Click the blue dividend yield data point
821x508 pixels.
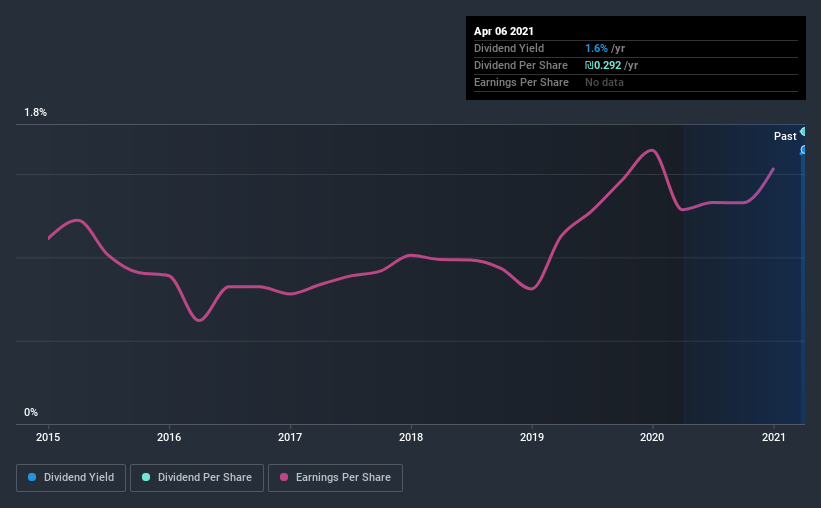pyautogui.click(x=803, y=150)
